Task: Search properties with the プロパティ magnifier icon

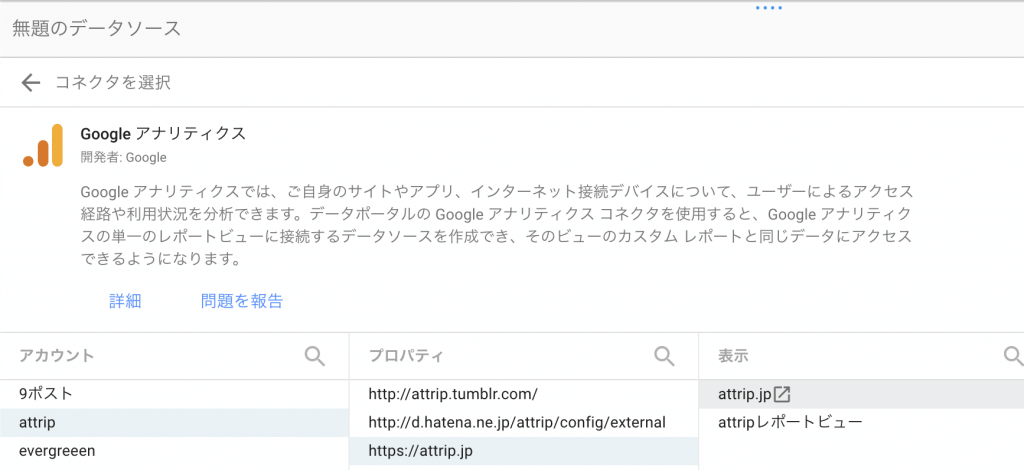Action: click(x=664, y=356)
